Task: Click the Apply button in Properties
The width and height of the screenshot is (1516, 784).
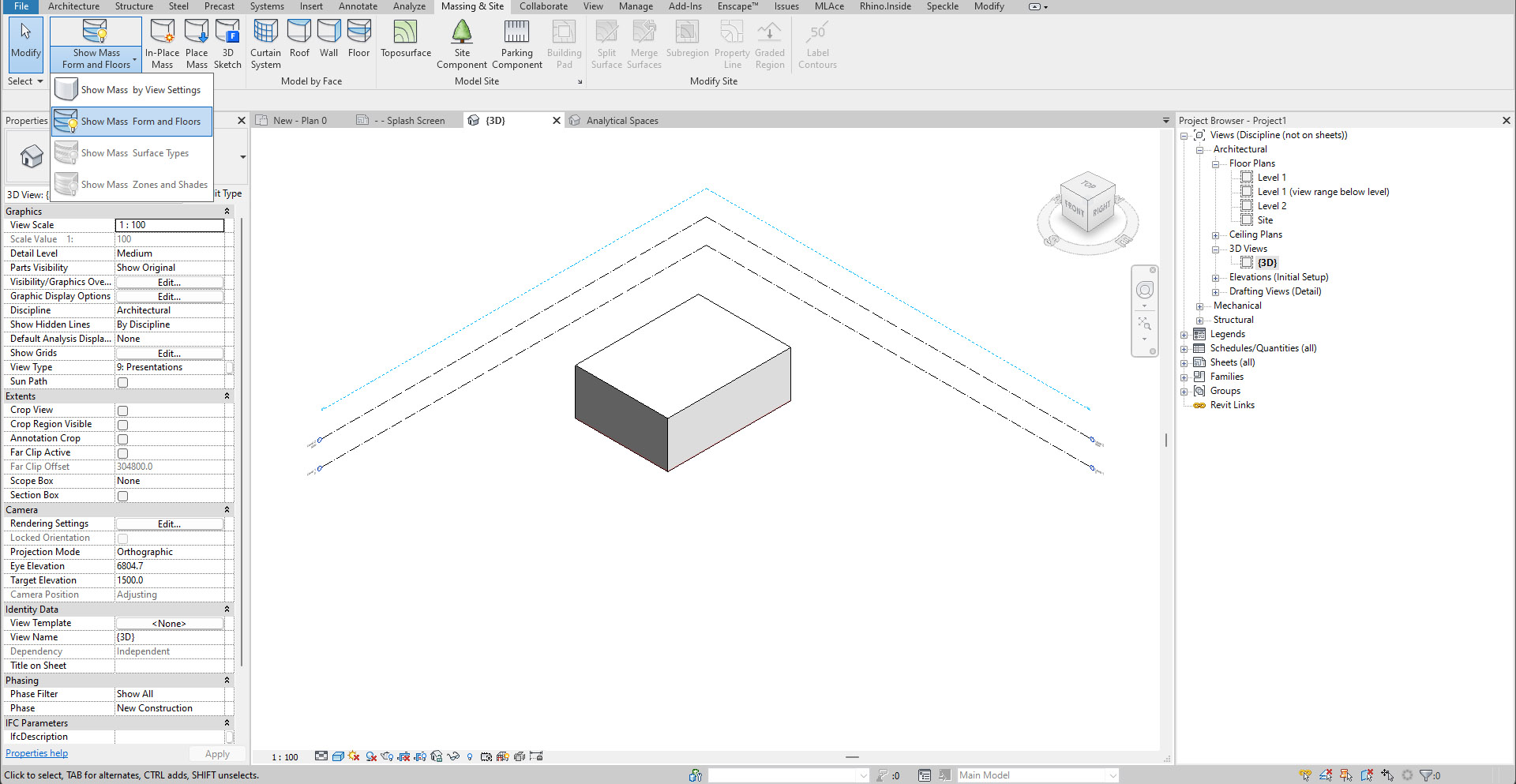Action: [x=216, y=753]
